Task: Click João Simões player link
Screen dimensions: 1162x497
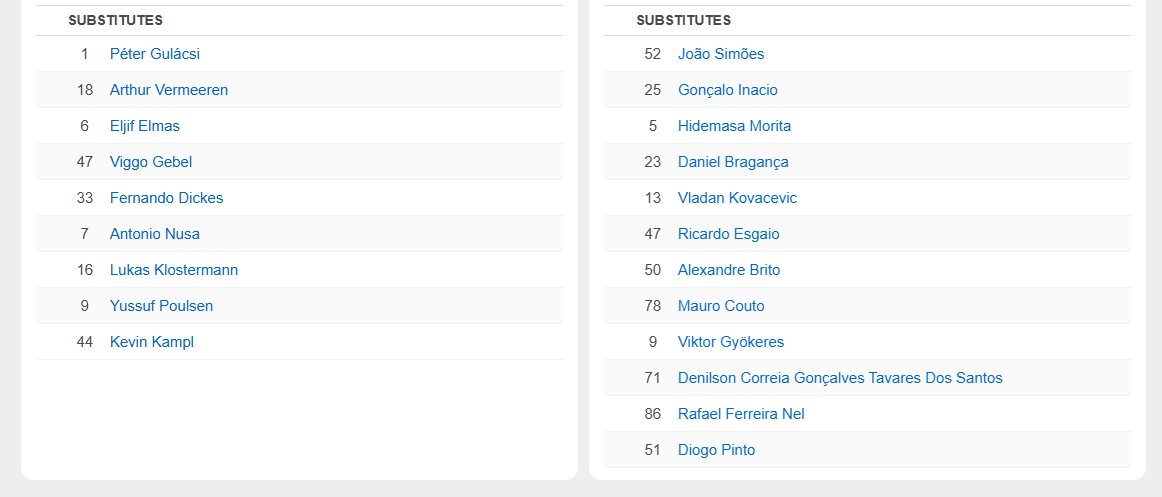Action: tap(721, 54)
